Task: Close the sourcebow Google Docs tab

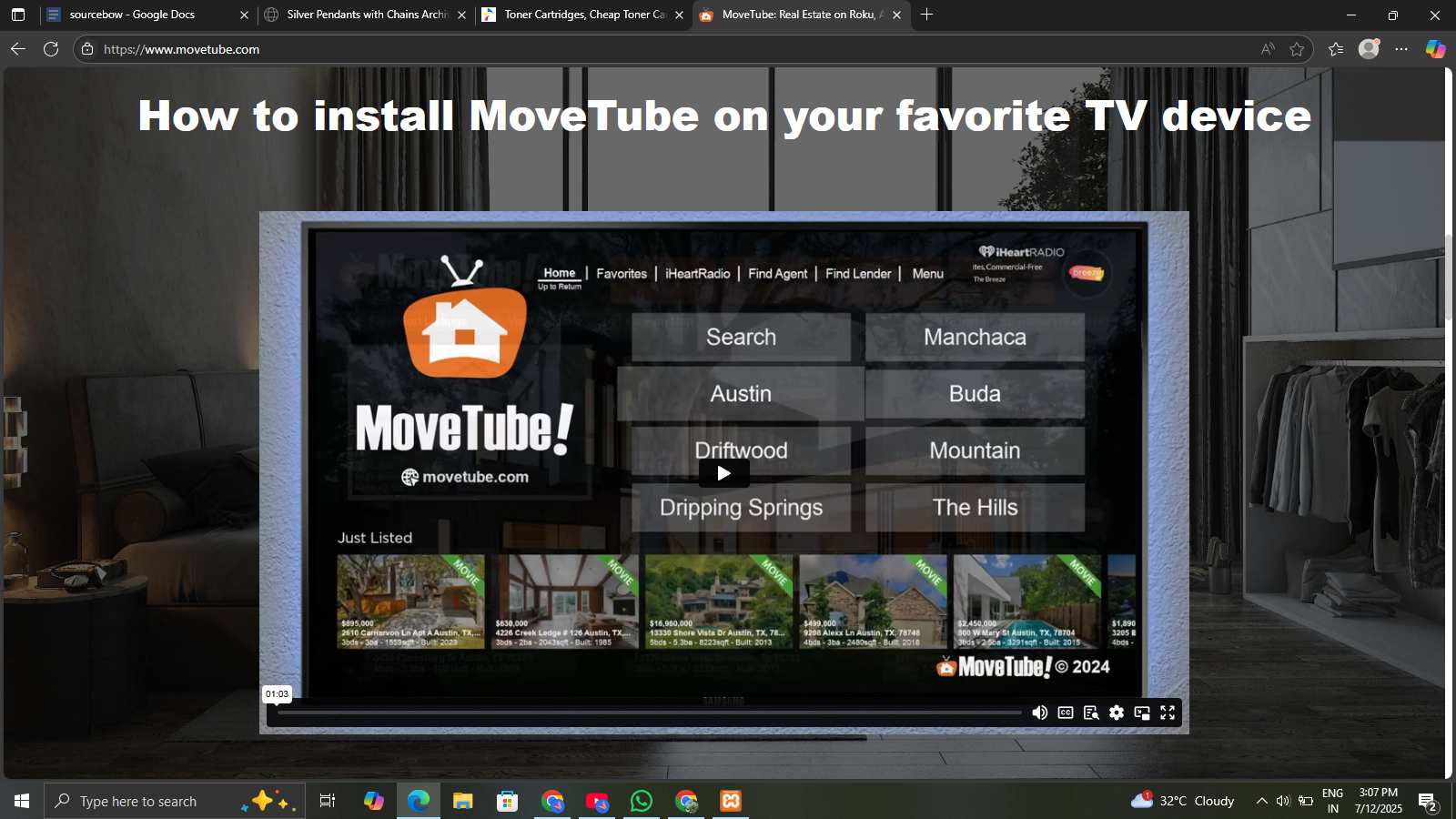Action: [x=244, y=15]
